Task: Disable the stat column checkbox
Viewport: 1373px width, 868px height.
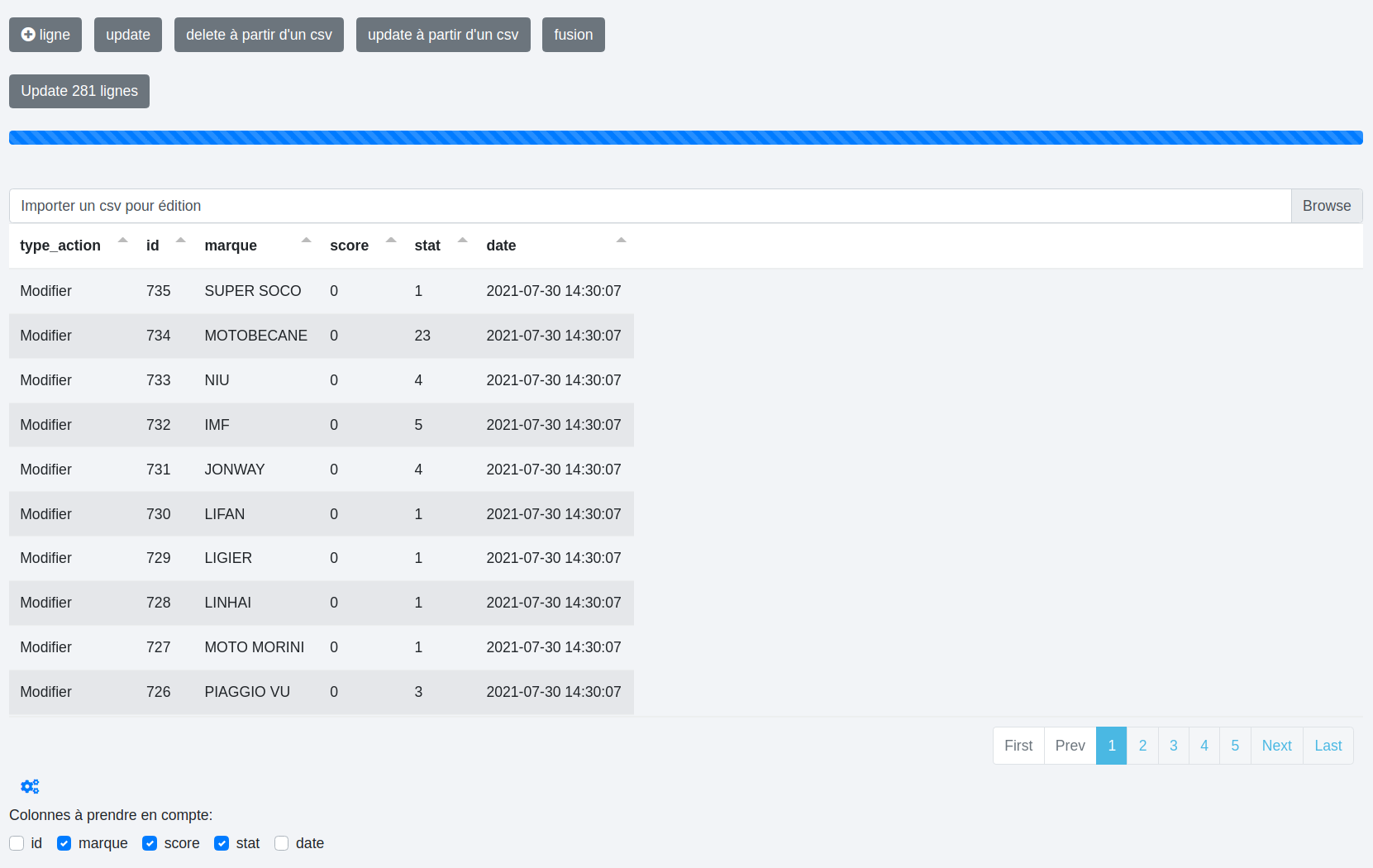Action: [x=222, y=843]
